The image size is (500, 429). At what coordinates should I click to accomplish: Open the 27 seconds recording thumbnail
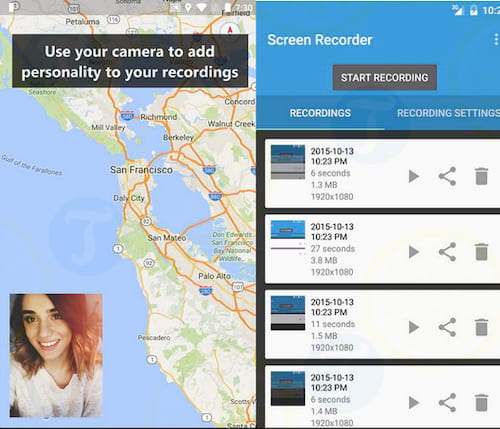click(288, 237)
